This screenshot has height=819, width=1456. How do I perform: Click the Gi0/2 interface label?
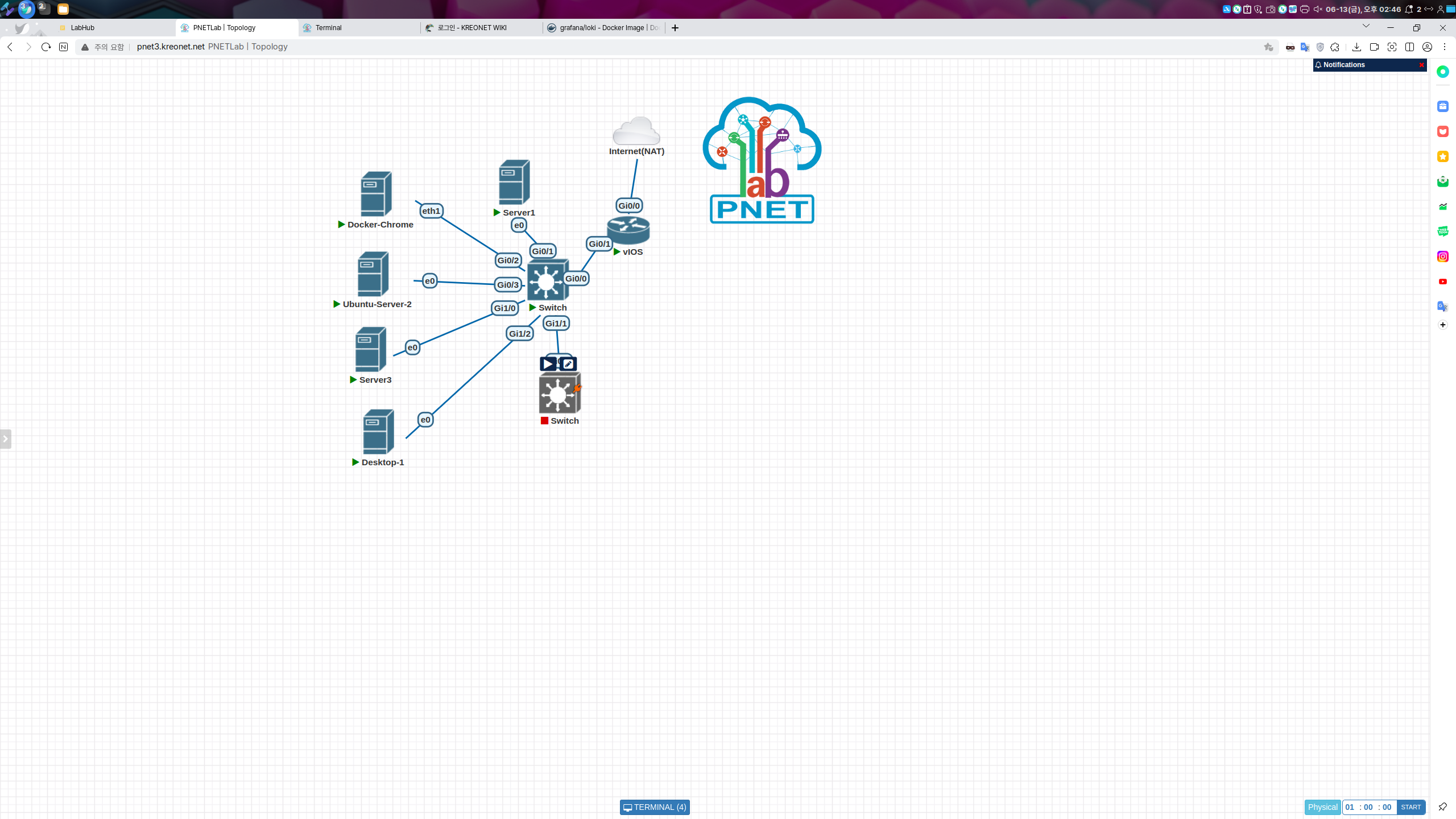click(508, 260)
